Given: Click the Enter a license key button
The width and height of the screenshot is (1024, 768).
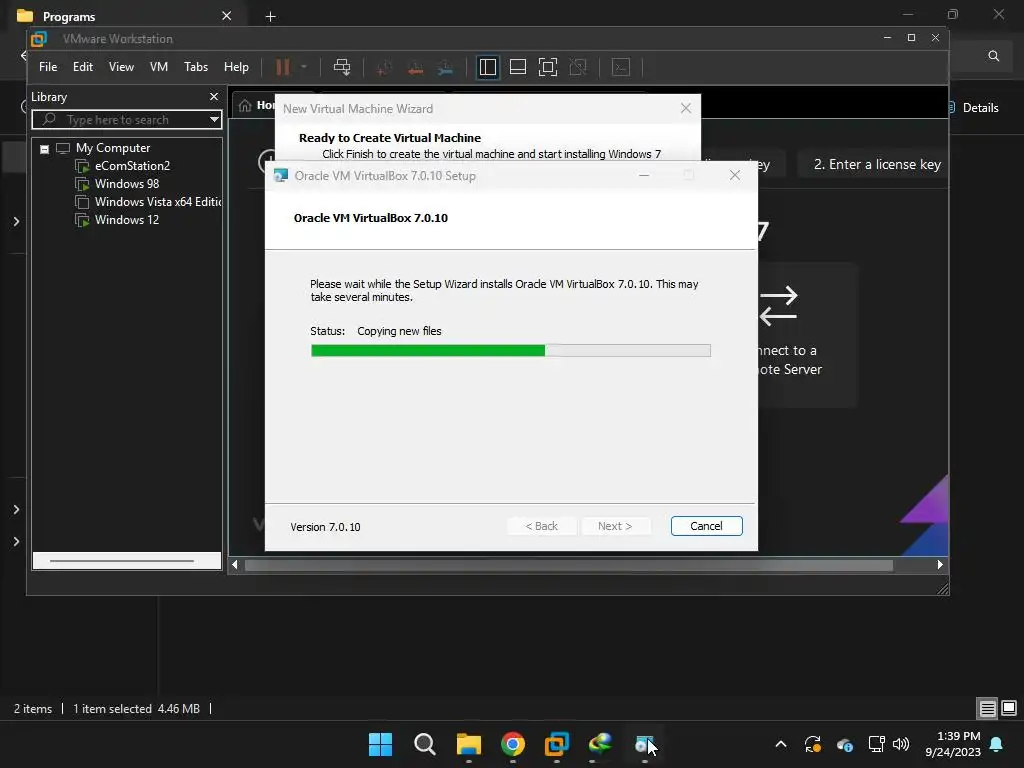Looking at the screenshot, I should click(x=877, y=165).
